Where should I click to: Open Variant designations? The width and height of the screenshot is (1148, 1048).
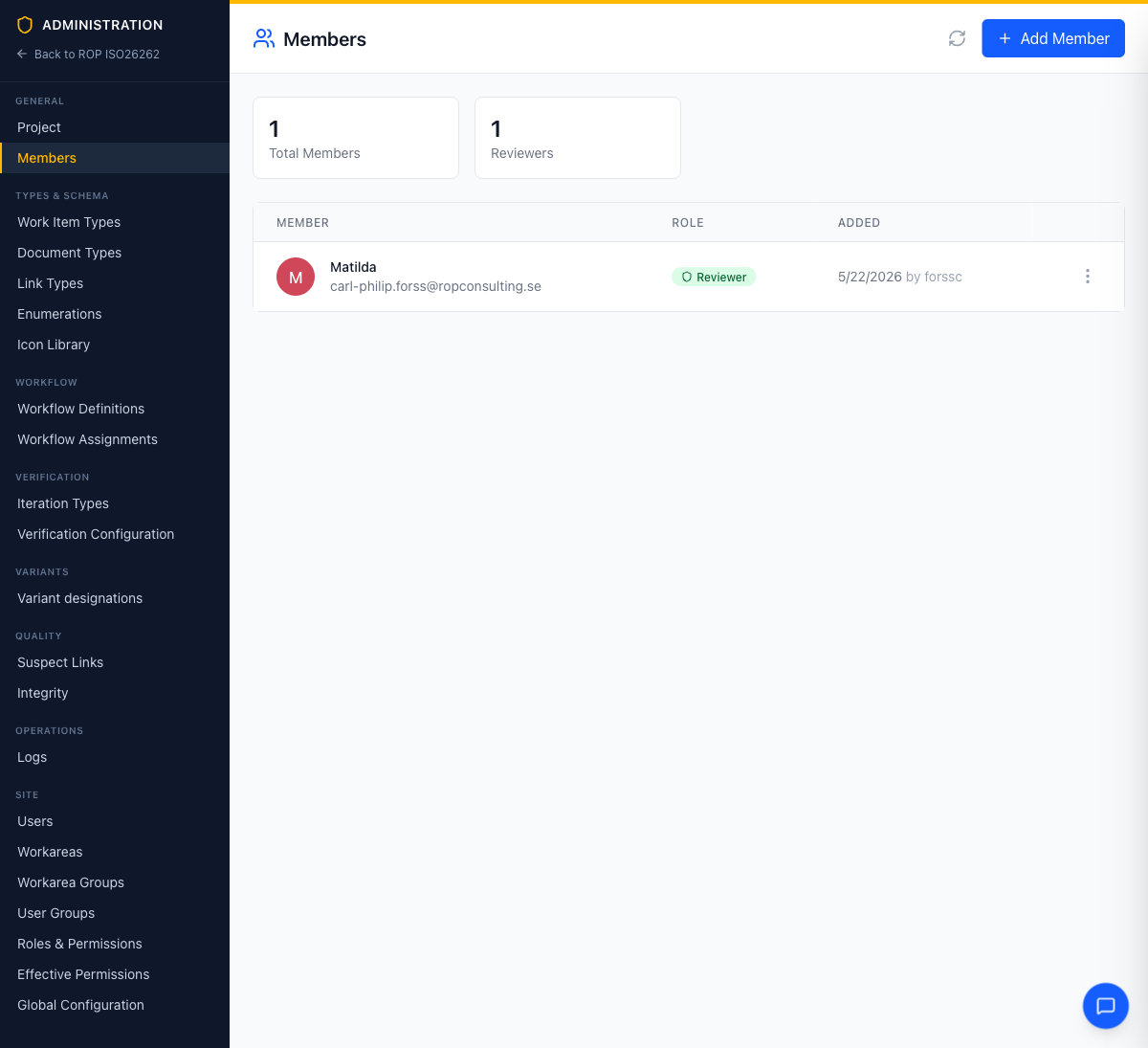click(x=115, y=598)
